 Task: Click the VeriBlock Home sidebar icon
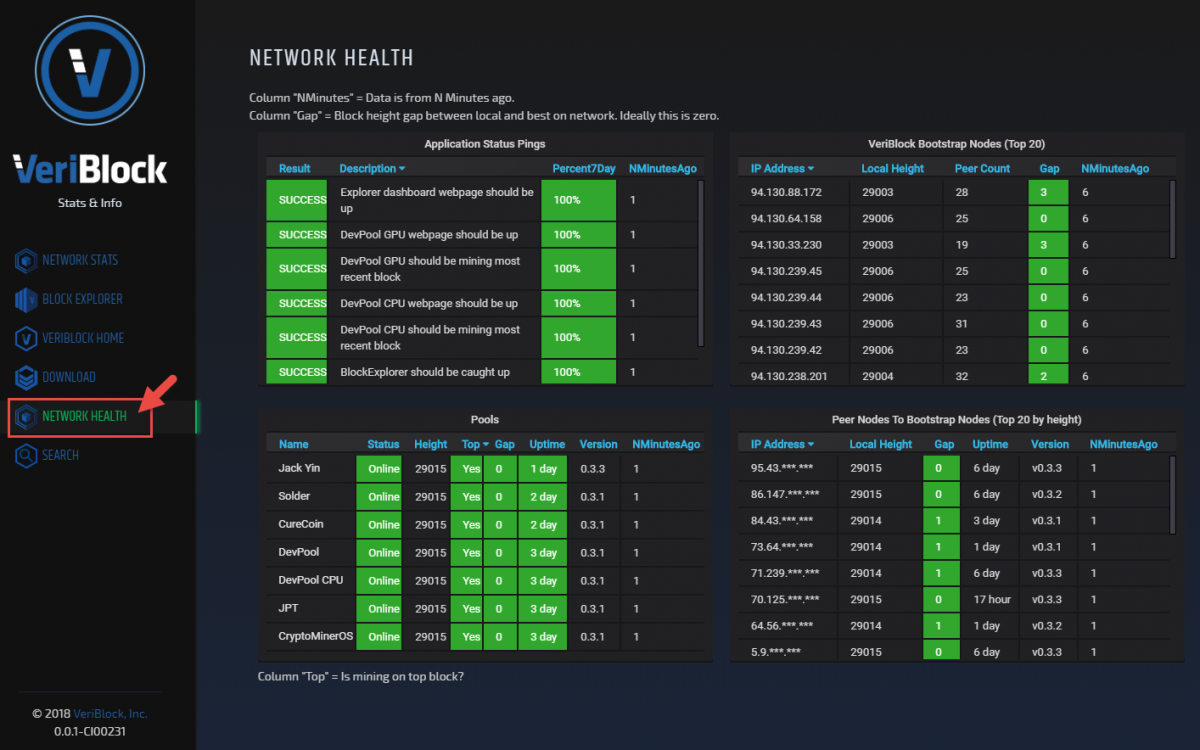(26, 338)
